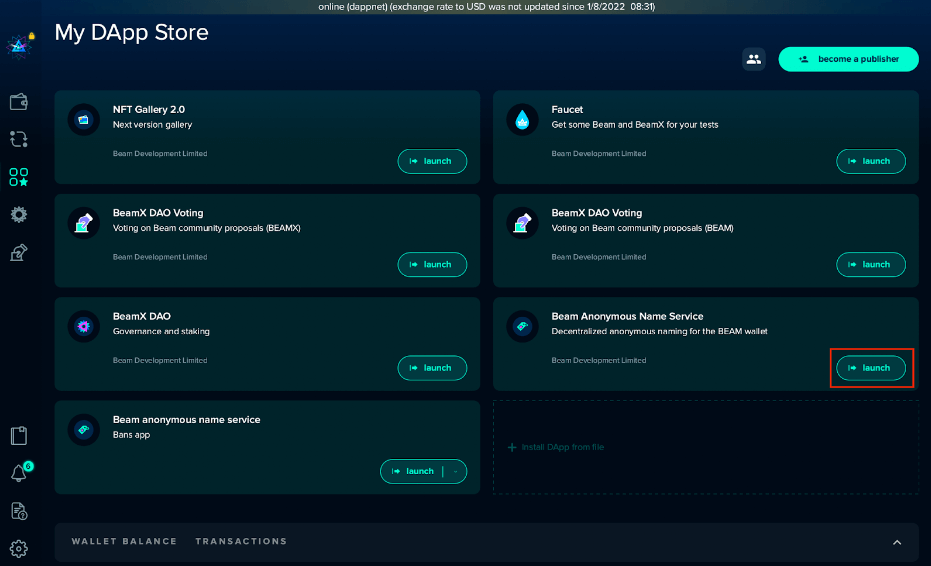Viewport: 931px width, 566px height.
Task: Click the Beam logo at top left
Action: tap(18, 46)
